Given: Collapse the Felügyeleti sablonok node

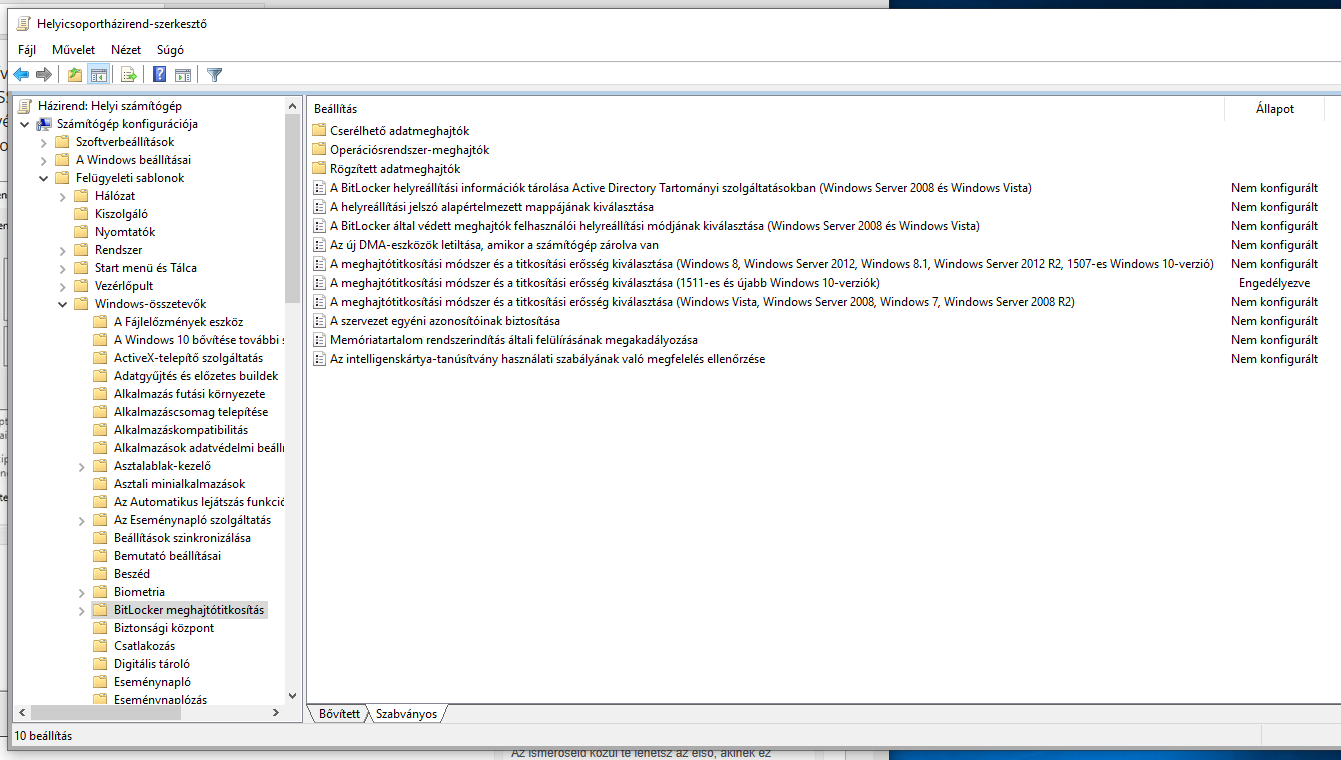Looking at the screenshot, I should click(43, 178).
